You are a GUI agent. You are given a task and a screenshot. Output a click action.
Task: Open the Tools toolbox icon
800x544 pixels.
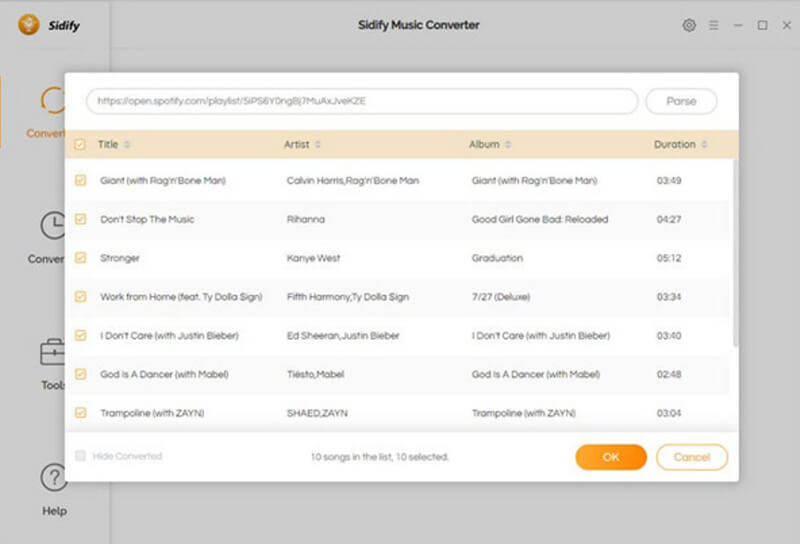point(52,353)
